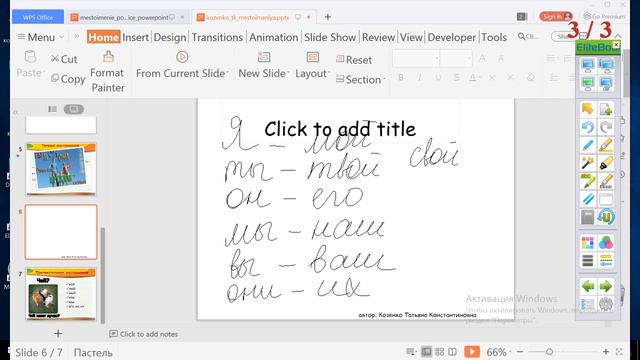Switch to the Transitions tab
Image resolution: width=640 pixels, height=360 pixels.
tap(217, 37)
